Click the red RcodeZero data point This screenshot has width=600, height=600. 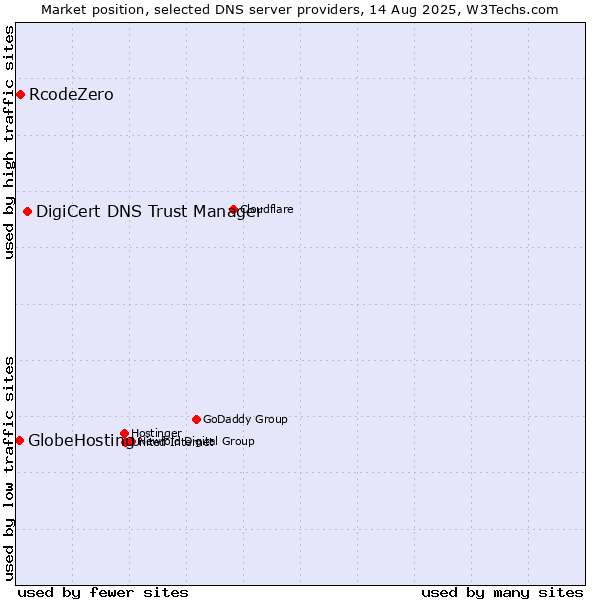tap(21, 95)
